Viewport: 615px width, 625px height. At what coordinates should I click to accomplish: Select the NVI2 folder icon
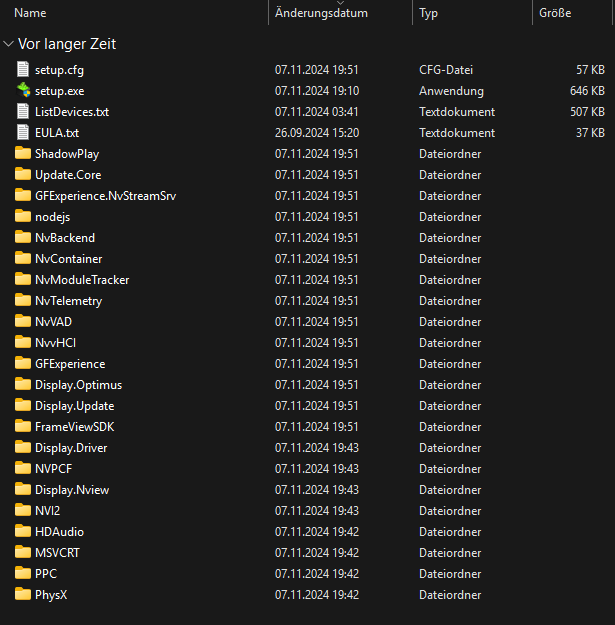(x=23, y=511)
